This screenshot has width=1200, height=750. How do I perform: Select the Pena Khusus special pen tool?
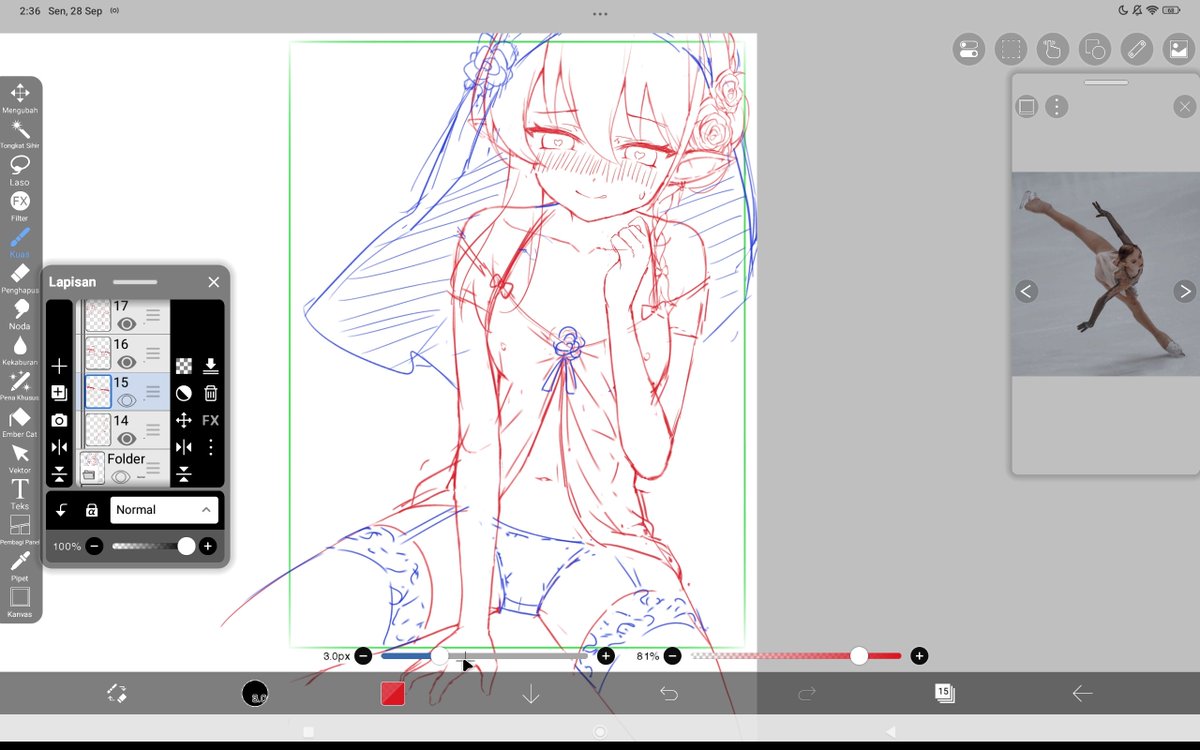(20, 386)
